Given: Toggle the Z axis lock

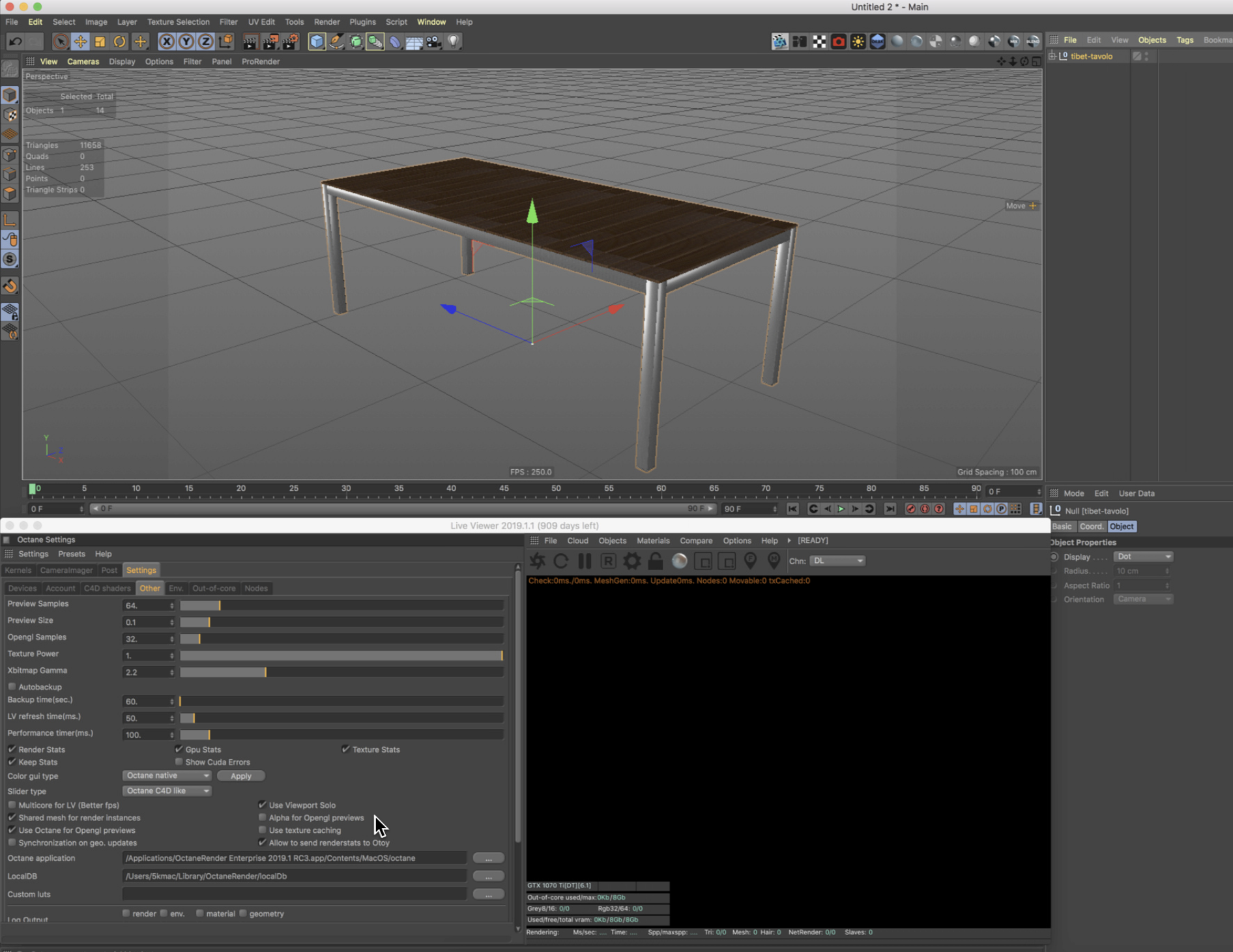Looking at the screenshot, I should coord(206,42).
